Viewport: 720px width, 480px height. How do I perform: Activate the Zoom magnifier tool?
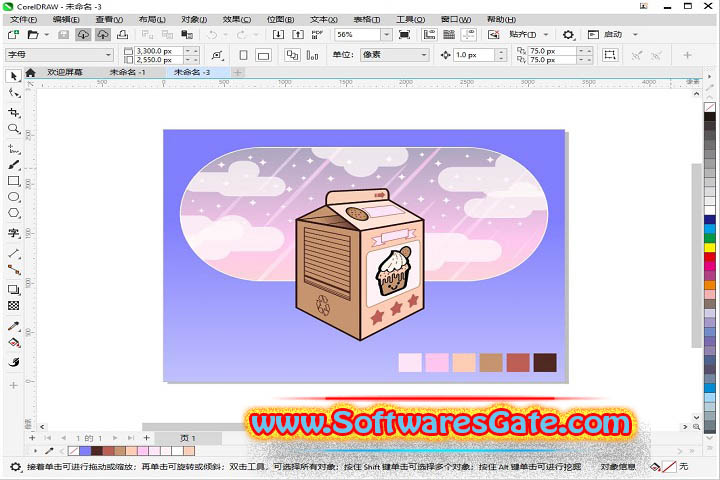click(x=14, y=129)
